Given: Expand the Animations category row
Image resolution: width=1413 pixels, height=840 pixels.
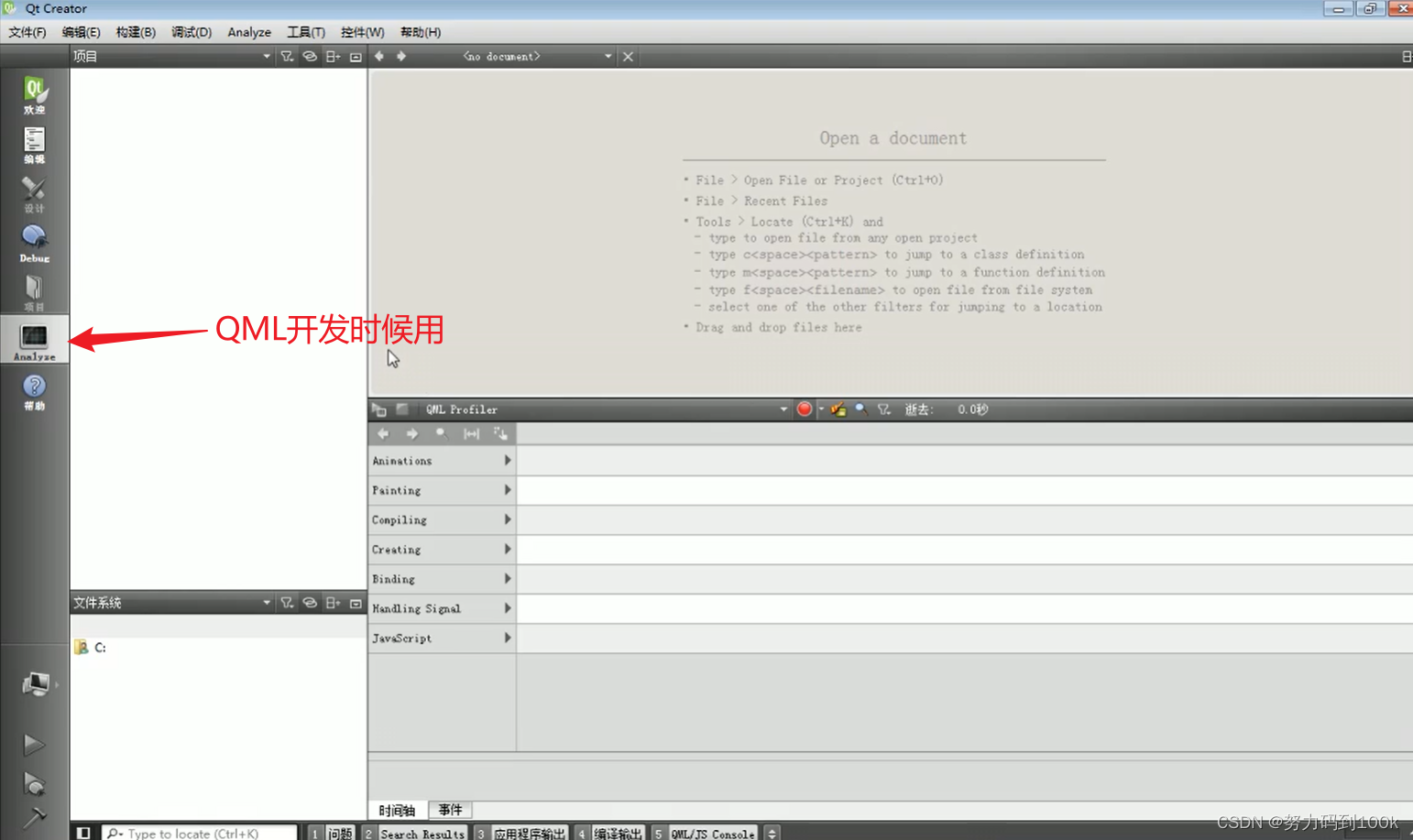Looking at the screenshot, I should (507, 460).
